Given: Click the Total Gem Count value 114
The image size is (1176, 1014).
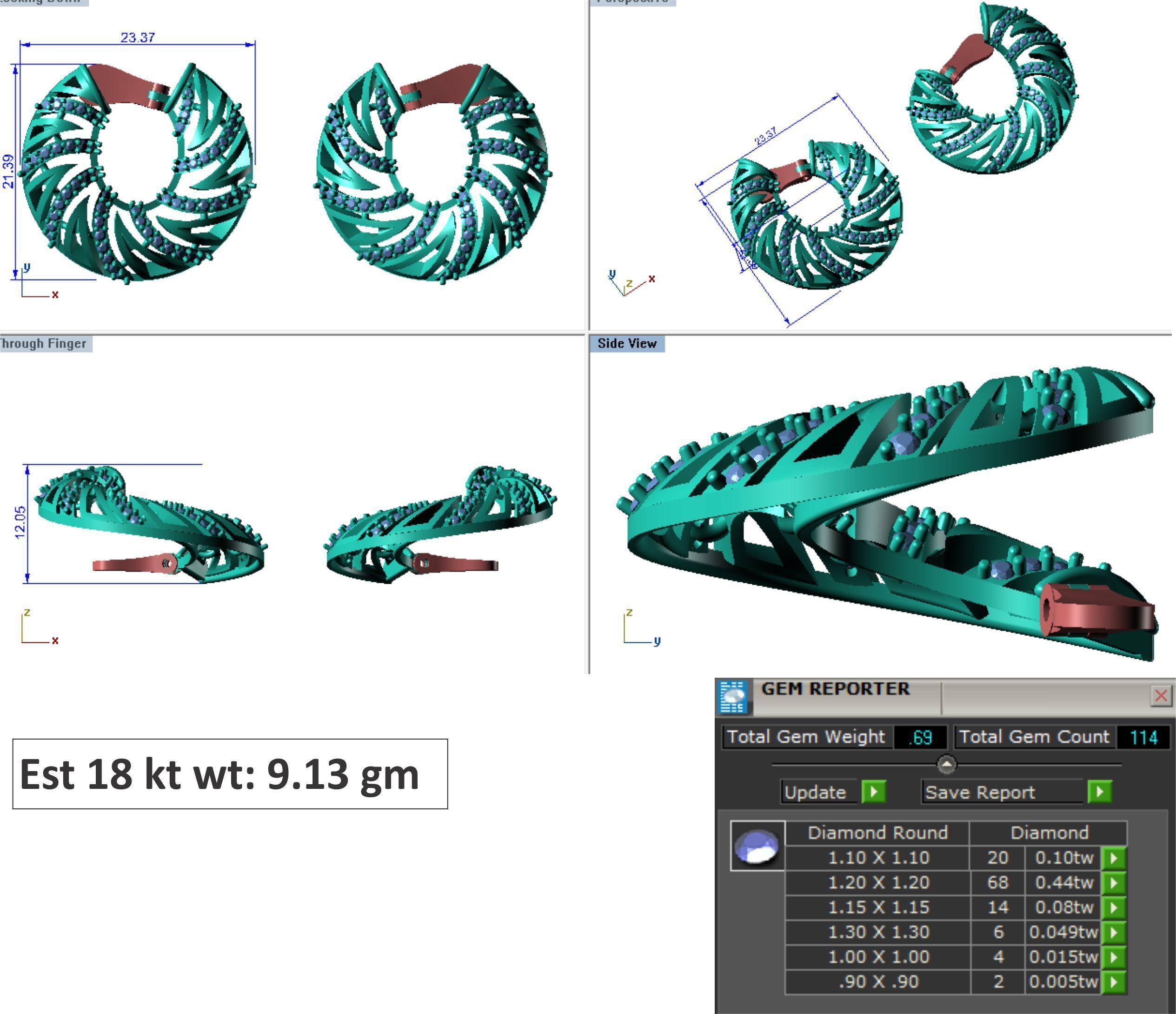Looking at the screenshot, I should click(1143, 738).
